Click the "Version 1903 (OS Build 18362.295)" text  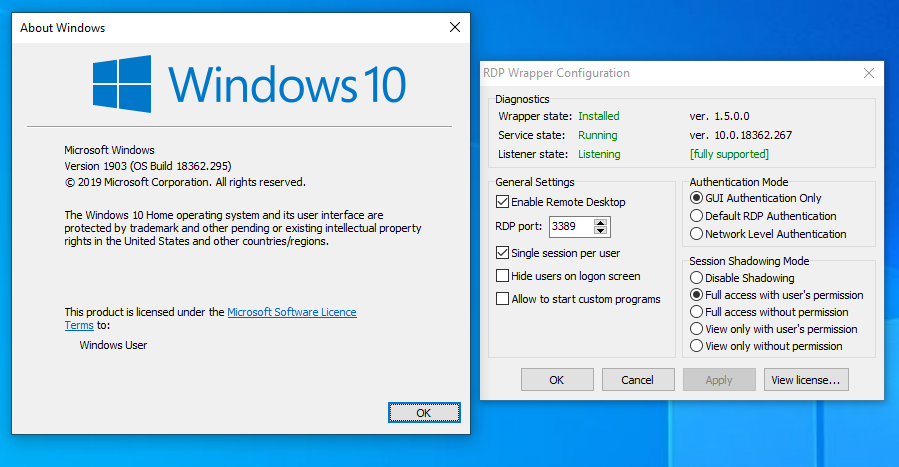(x=148, y=166)
